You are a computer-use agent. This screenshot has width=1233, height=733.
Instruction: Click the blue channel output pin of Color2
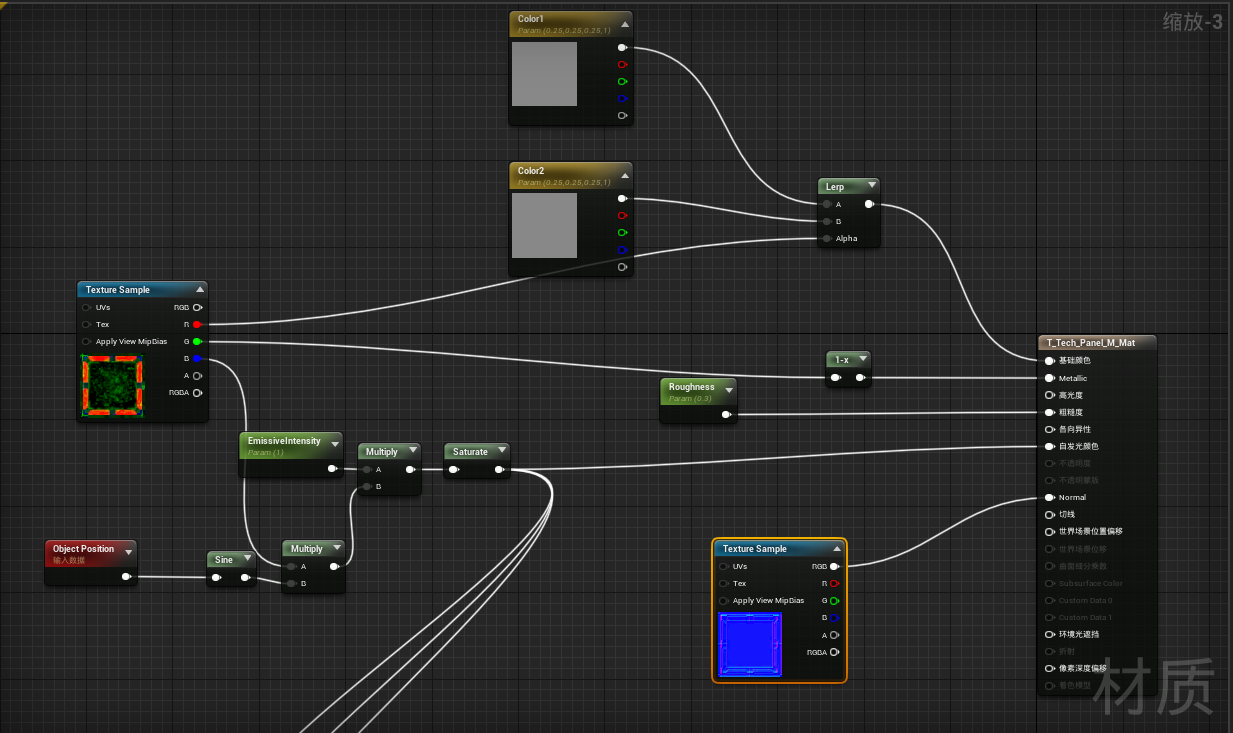point(622,249)
